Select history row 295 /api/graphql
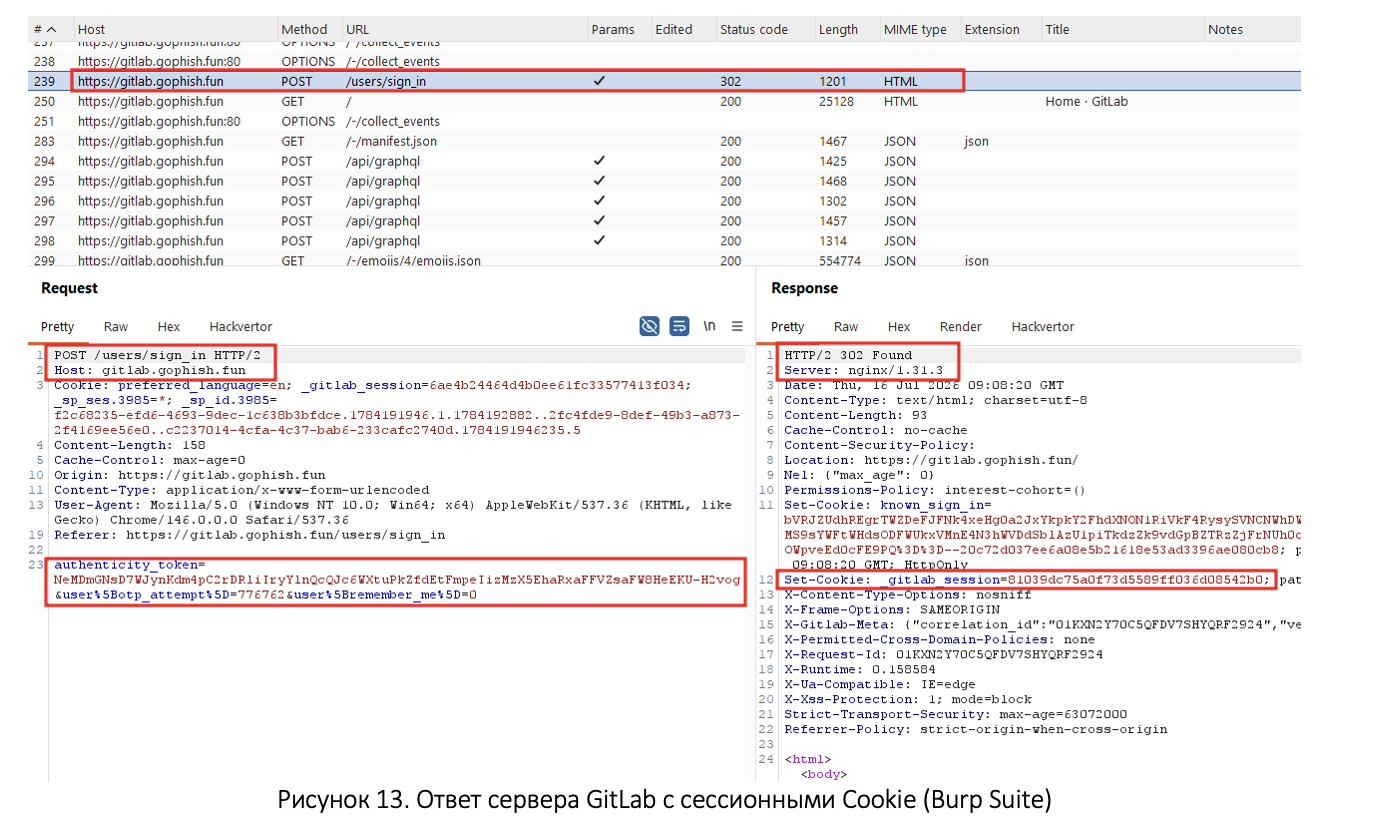Screen dimensions: 1390x836 (x=664, y=181)
